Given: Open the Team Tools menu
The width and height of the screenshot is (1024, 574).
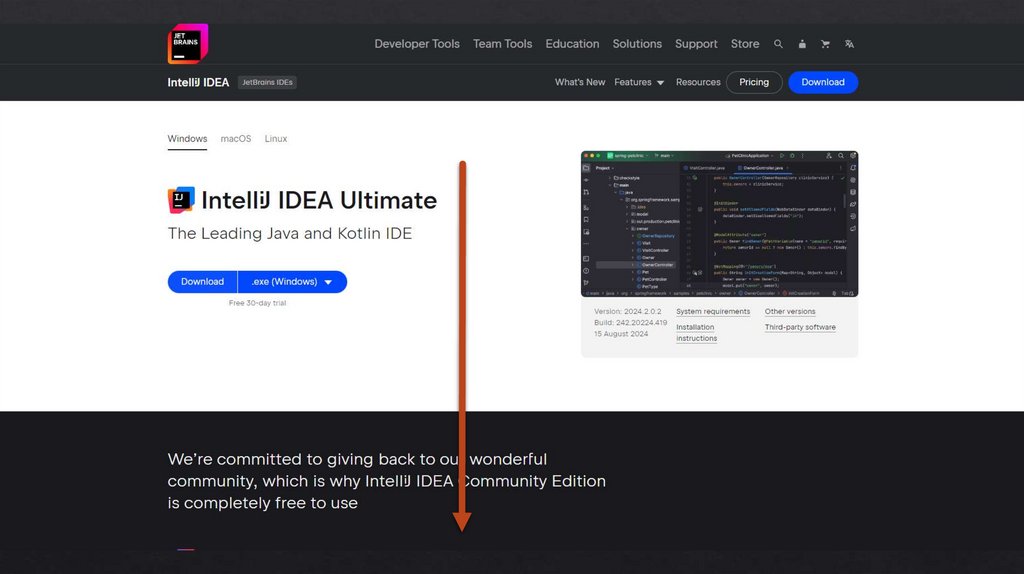Looking at the screenshot, I should coord(502,44).
